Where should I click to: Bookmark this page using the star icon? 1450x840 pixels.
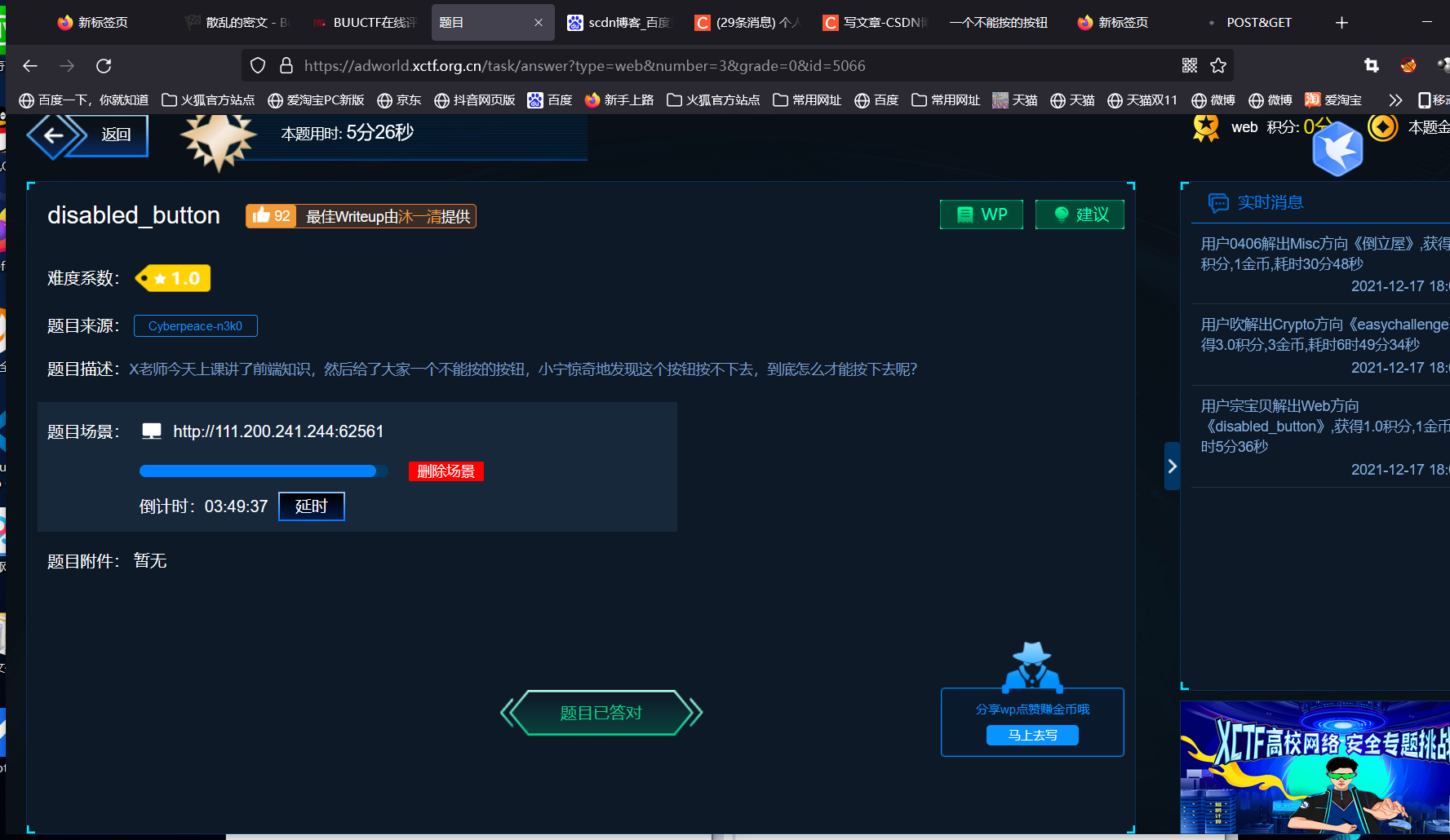click(x=1218, y=65)
